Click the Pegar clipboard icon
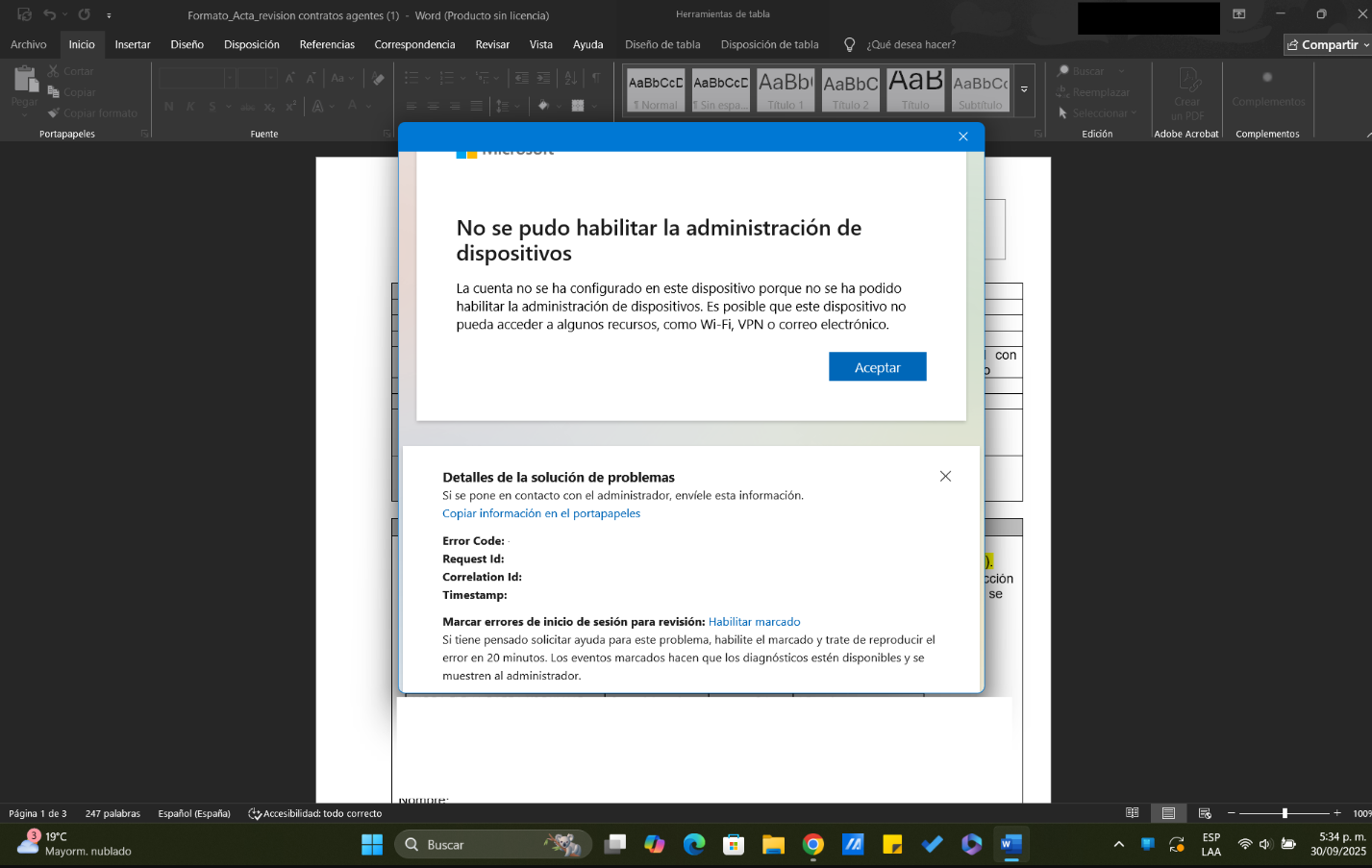The image size is (1372, 868). (x=25, y=79)
